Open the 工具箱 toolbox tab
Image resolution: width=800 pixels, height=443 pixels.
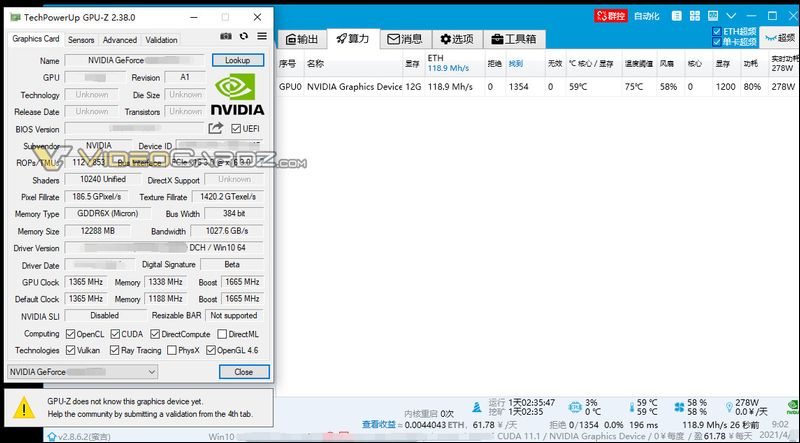click(514, 39)
